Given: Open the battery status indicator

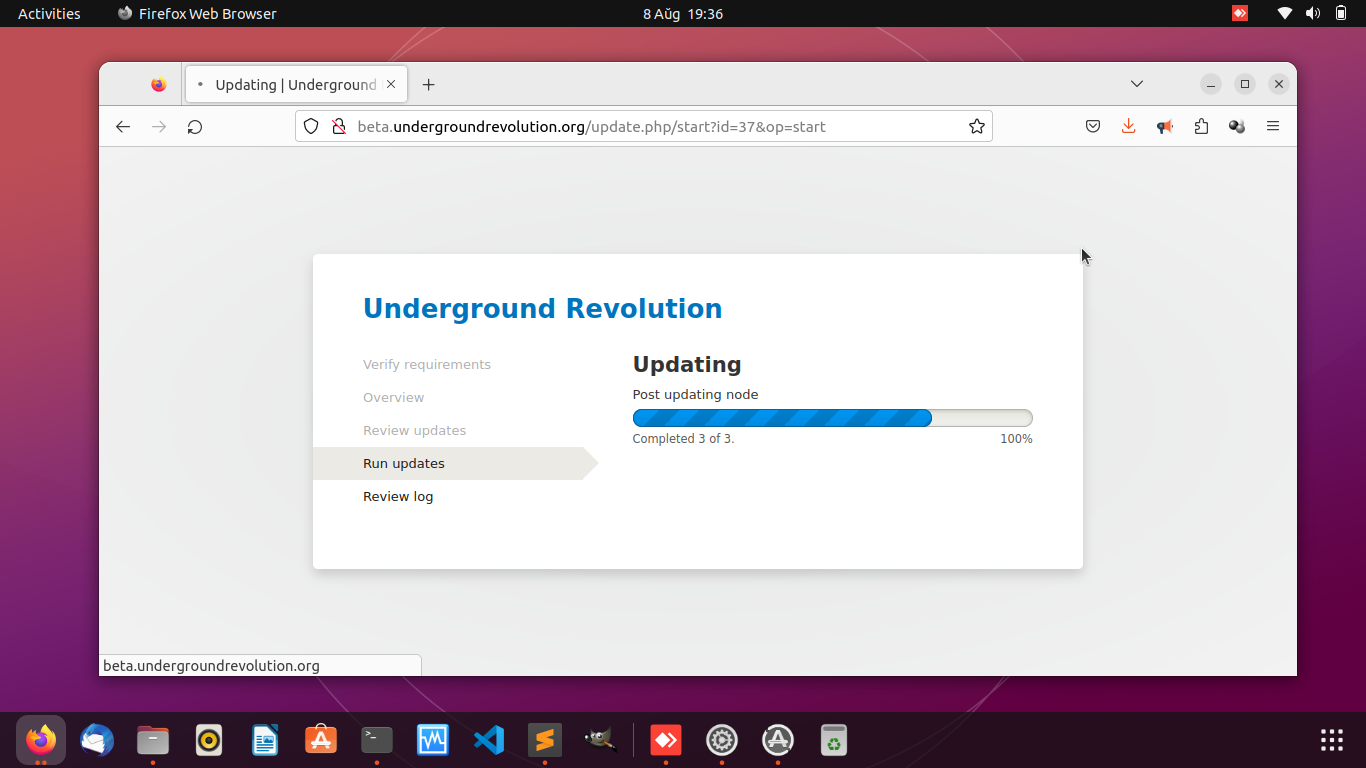Looking at the screenshot, I should 1341,14.
